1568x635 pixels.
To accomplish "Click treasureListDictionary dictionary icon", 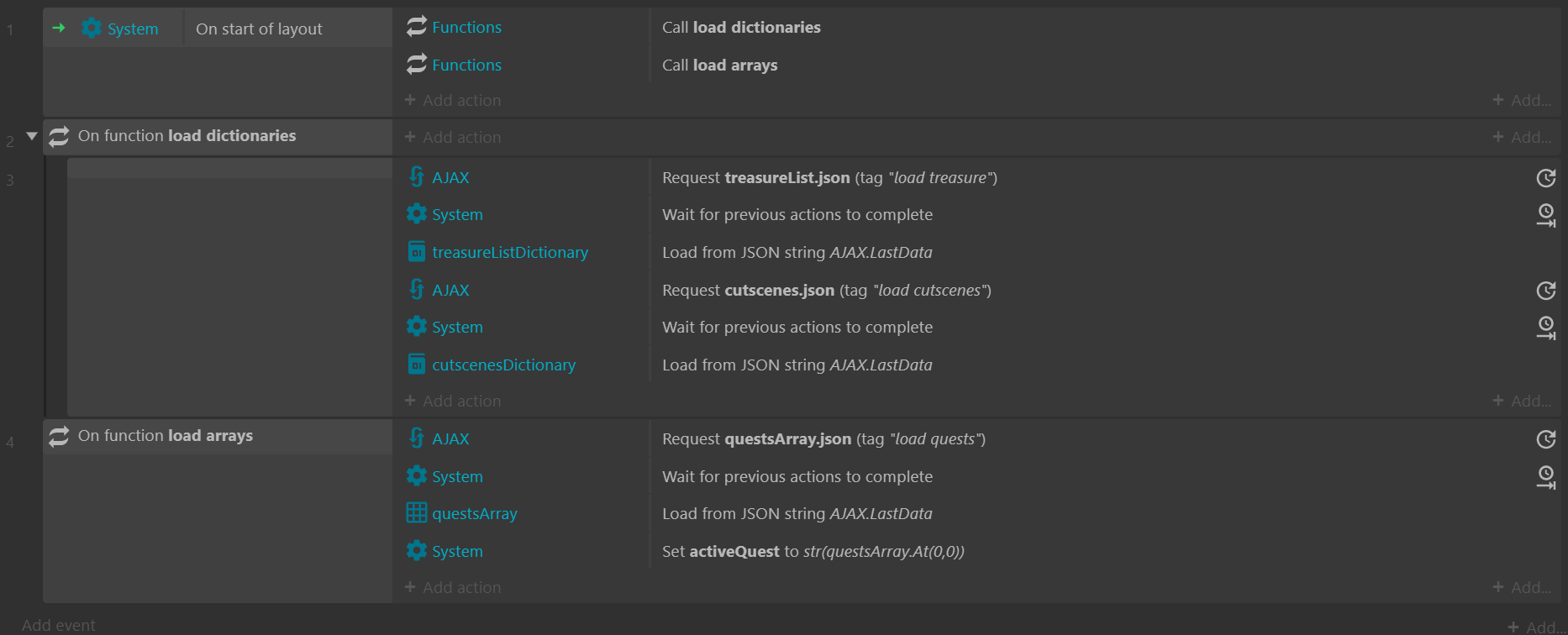I will tap(417, 252).
